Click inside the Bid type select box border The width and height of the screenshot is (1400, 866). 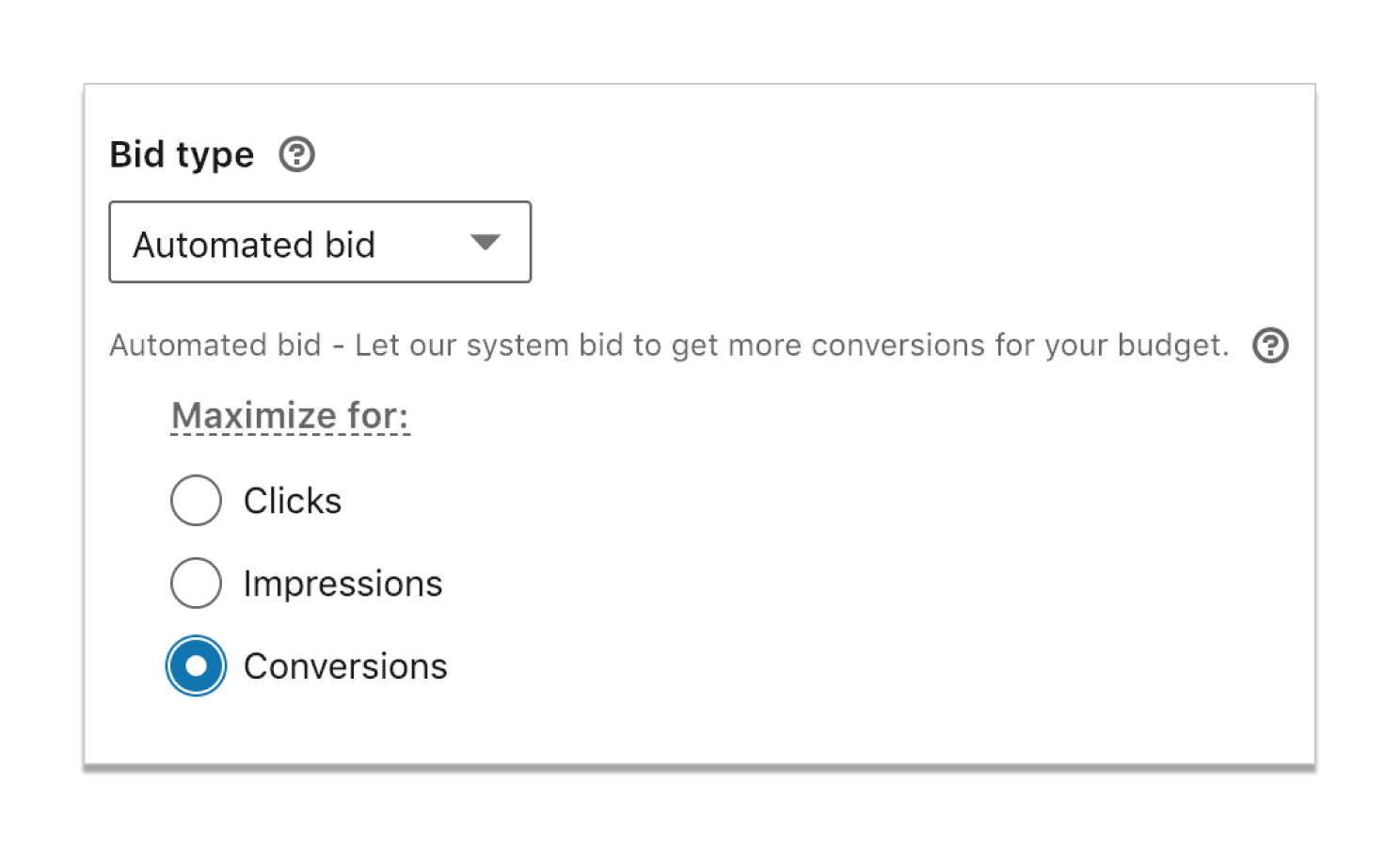(x=320, y=242)
